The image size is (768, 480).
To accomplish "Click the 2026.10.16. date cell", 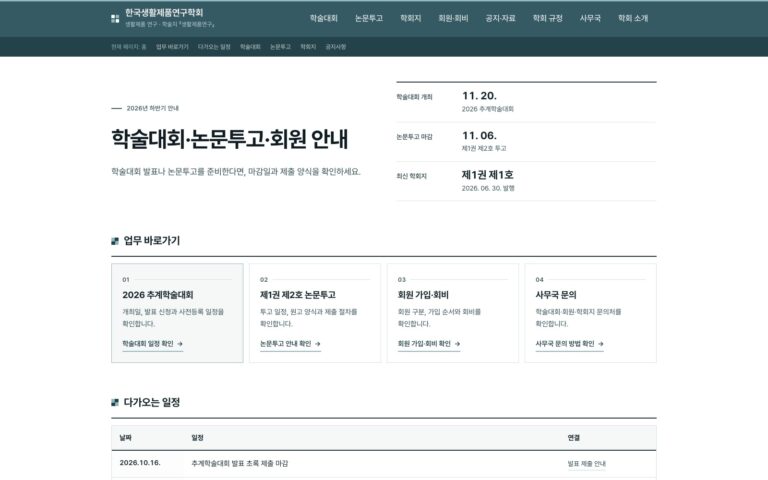I will [140, 463].
